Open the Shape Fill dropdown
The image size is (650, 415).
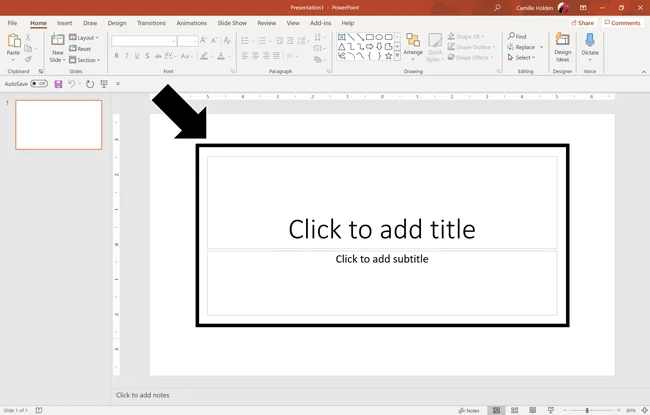466,36
